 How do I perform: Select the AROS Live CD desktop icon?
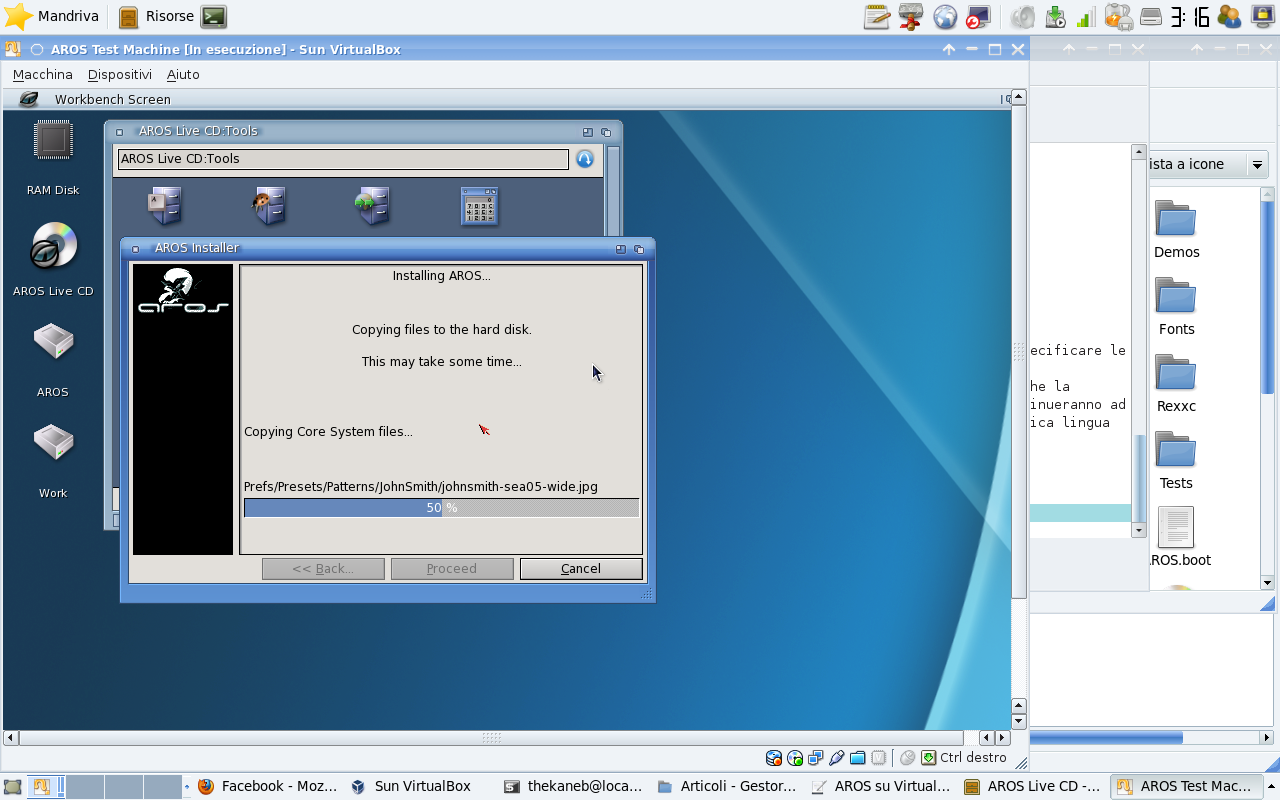[x=53, y=246]
